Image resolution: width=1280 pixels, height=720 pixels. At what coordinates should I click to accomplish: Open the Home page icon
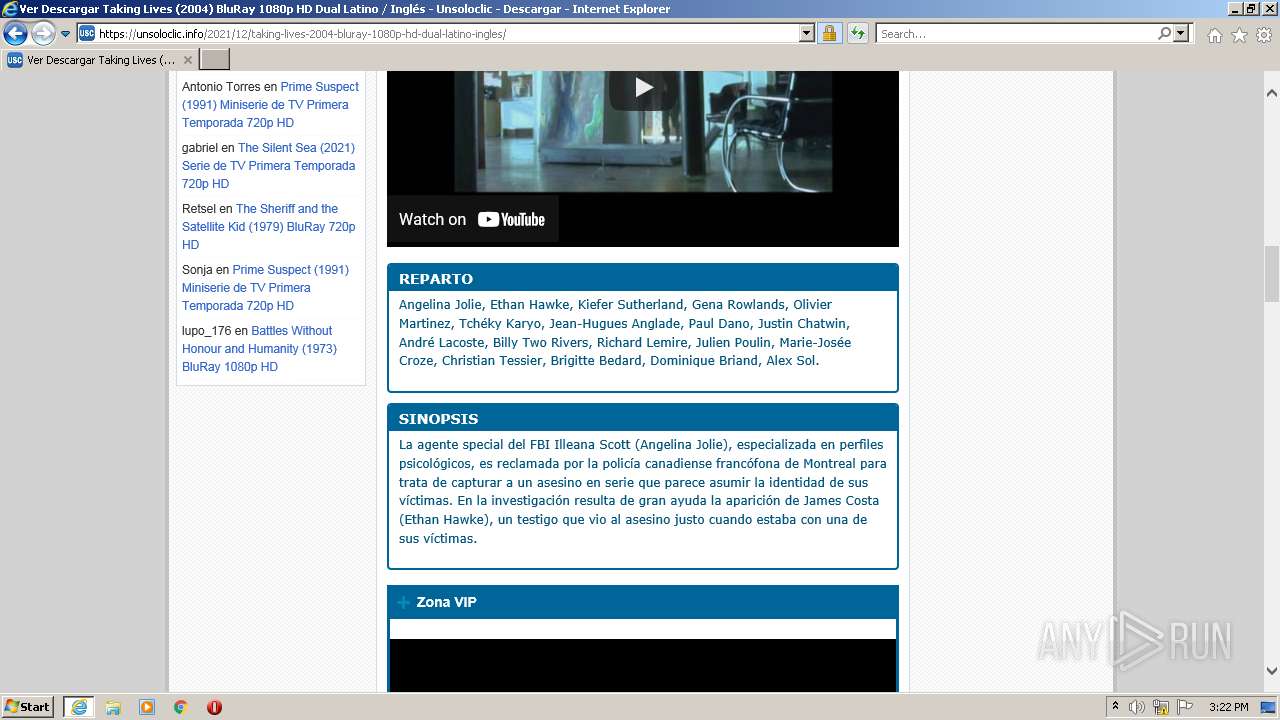1214,35
